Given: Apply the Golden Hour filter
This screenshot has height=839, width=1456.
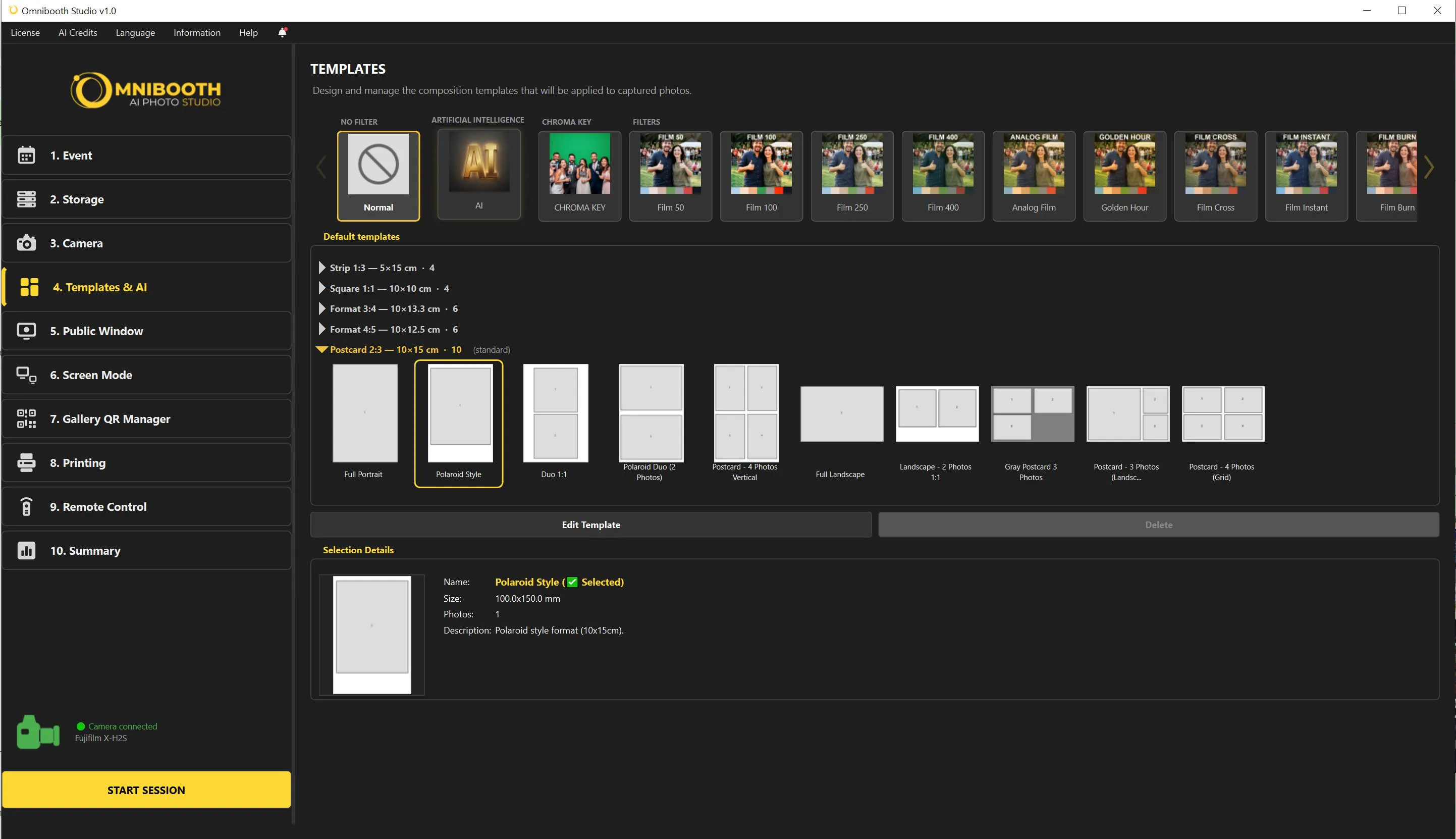Looking at the screenshot, I should click(1124, 176).
